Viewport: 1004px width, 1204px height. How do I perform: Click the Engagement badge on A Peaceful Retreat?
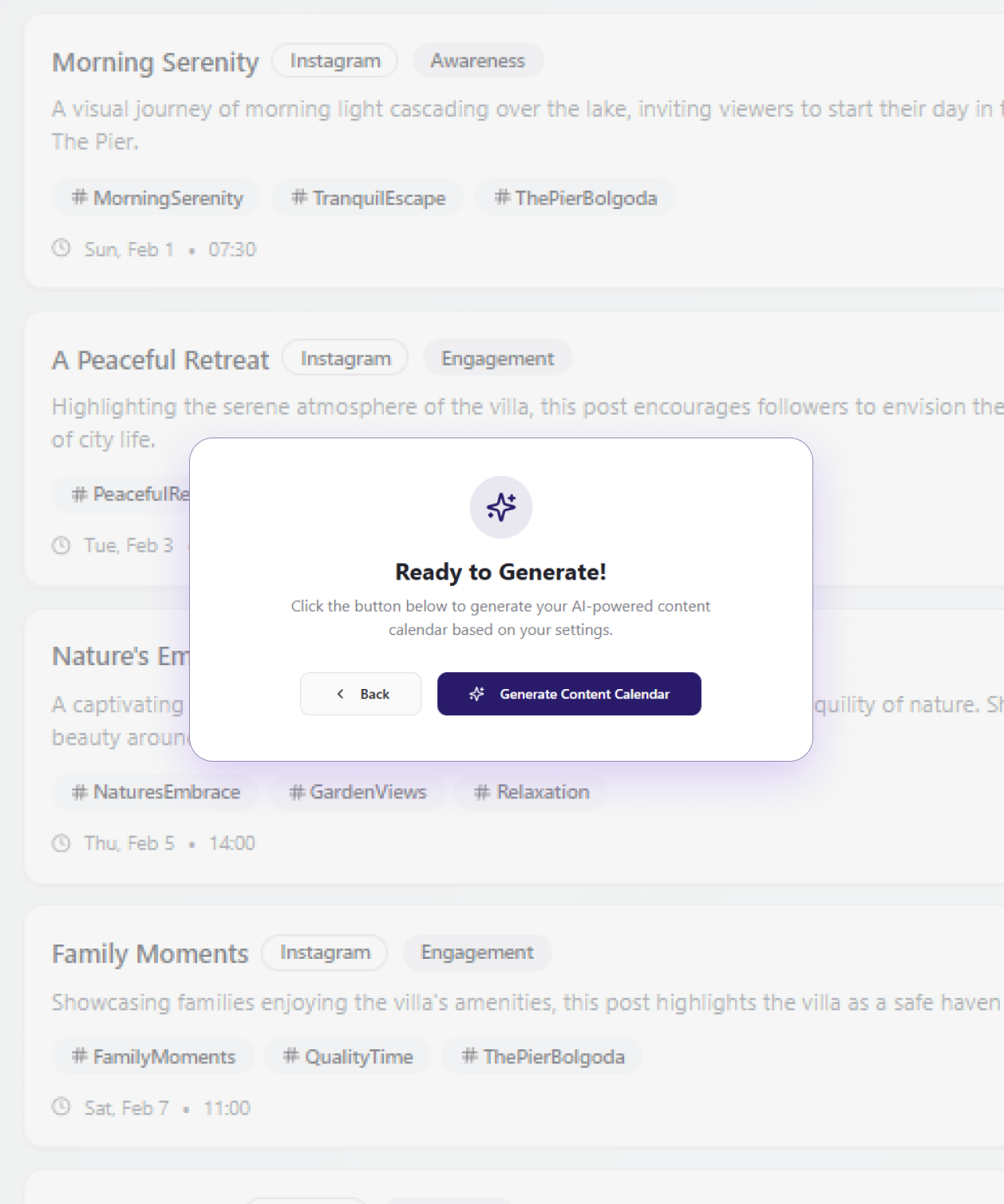coord(497,358)
